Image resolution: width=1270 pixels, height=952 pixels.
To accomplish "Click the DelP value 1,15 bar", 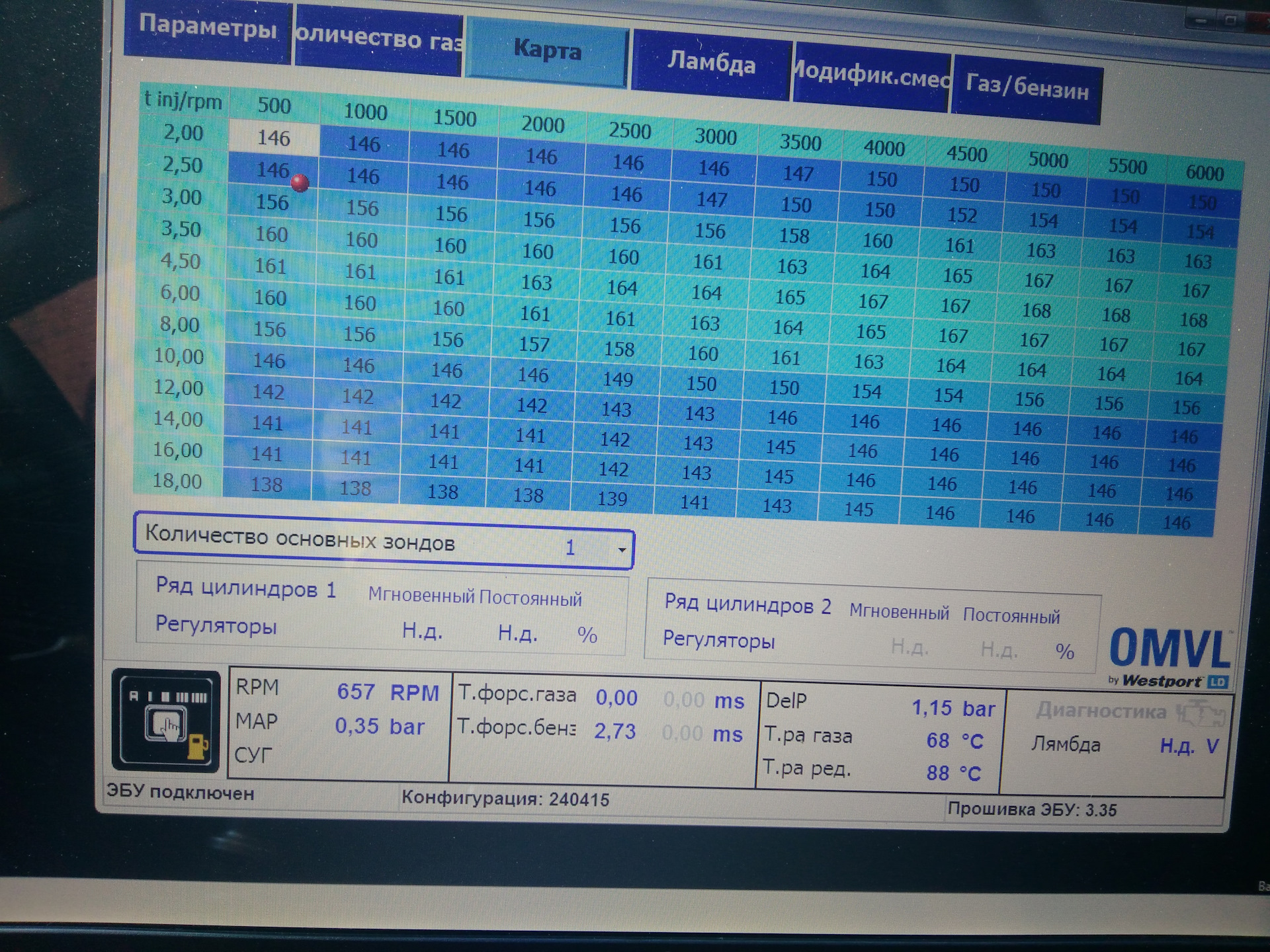I will click(953, 709).
